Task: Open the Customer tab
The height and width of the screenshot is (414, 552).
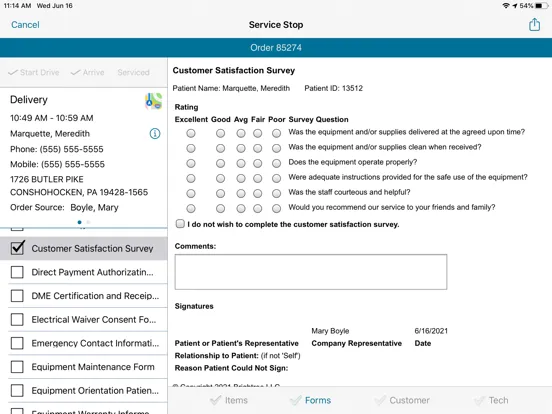Action: click(402, 400)
